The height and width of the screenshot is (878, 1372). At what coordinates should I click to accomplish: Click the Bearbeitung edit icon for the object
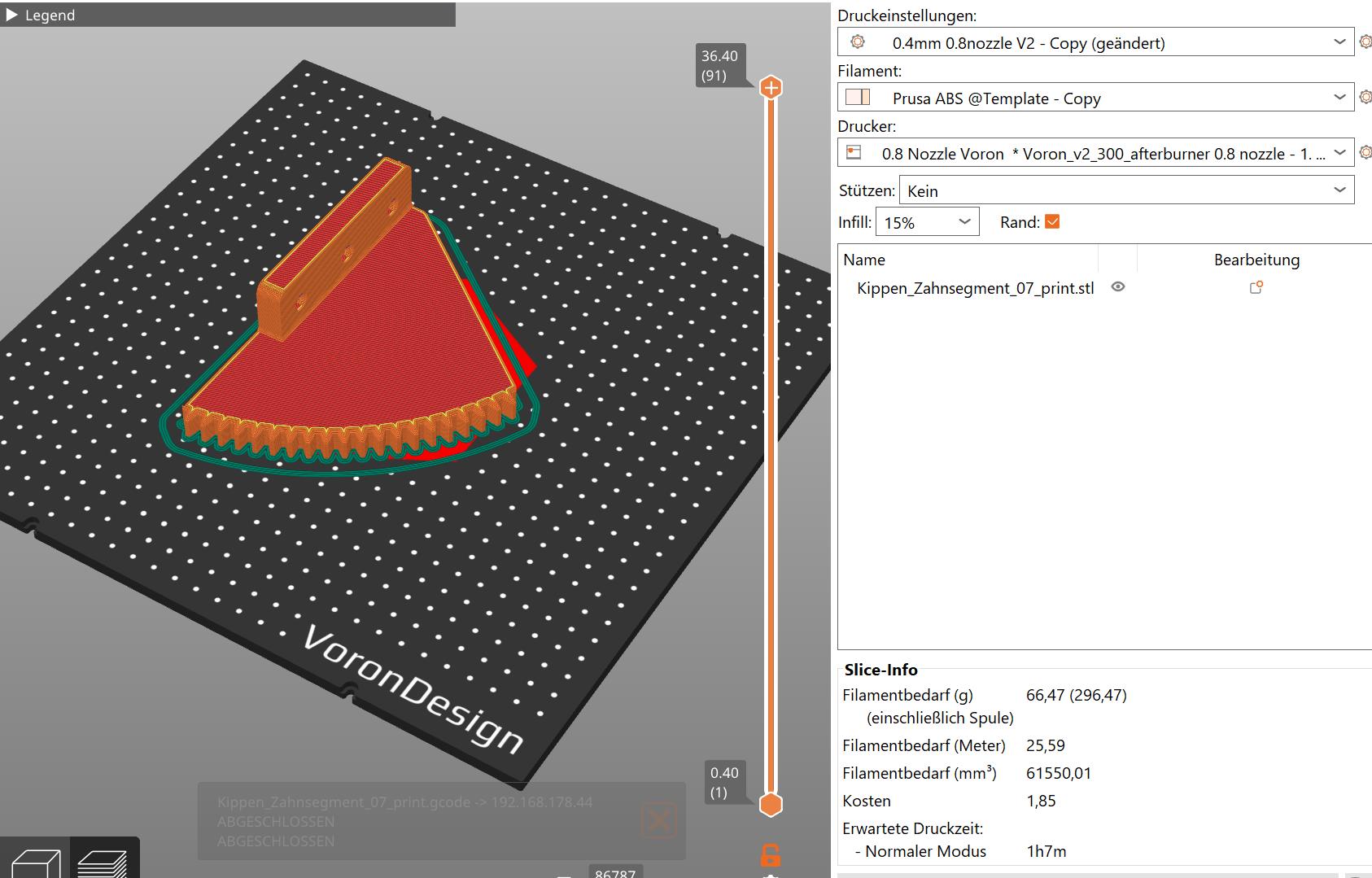pos(1256,287)
